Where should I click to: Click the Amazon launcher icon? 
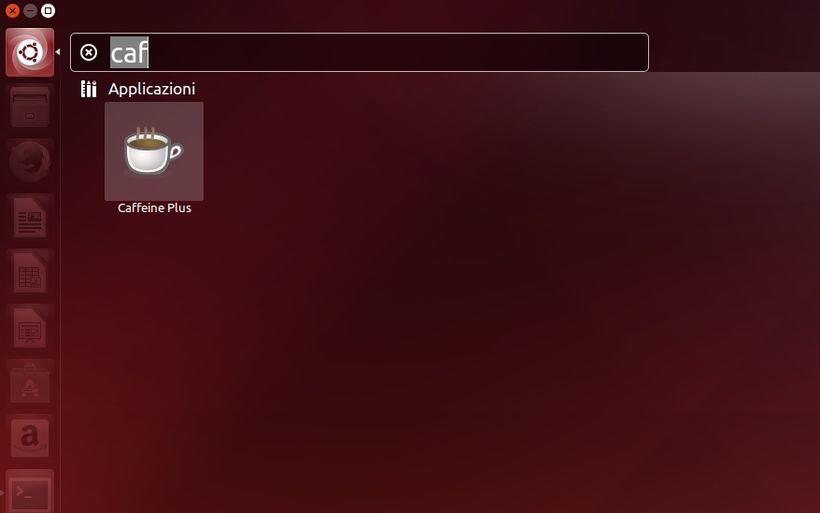click(30, 438)
